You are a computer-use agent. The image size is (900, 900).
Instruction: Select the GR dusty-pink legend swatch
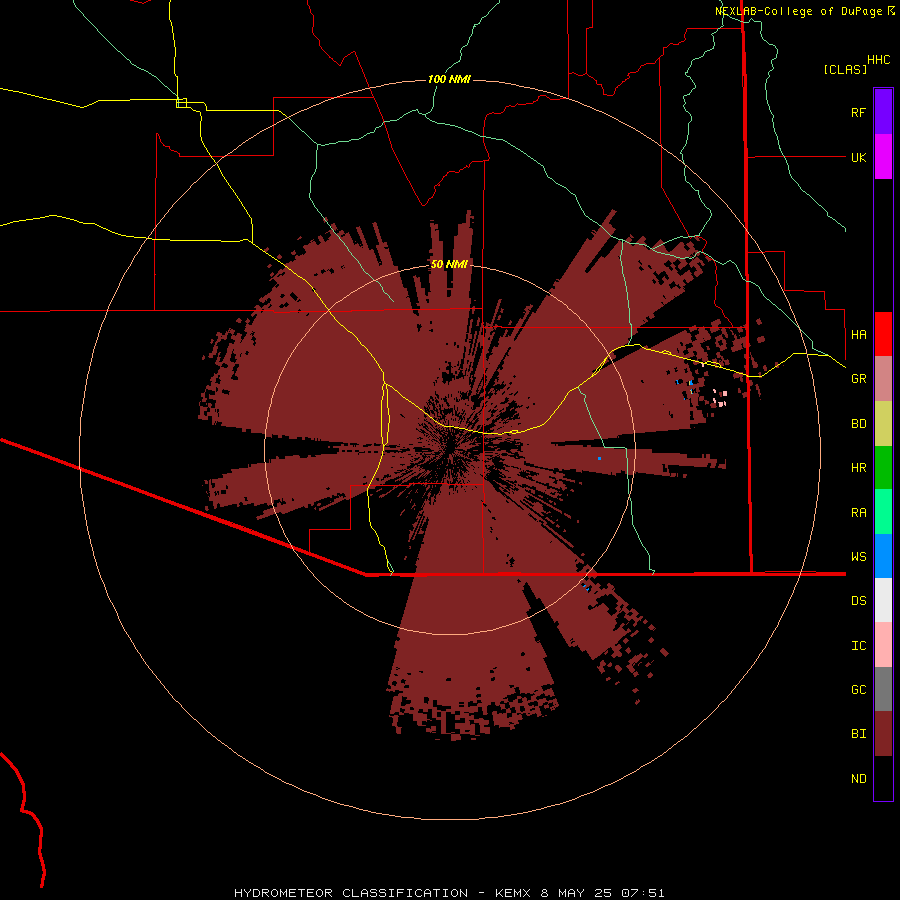click(x=883, y=379)
